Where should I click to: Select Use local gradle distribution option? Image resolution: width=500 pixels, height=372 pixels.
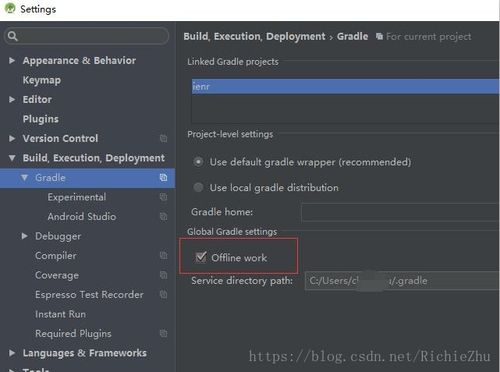pos(198,188)
